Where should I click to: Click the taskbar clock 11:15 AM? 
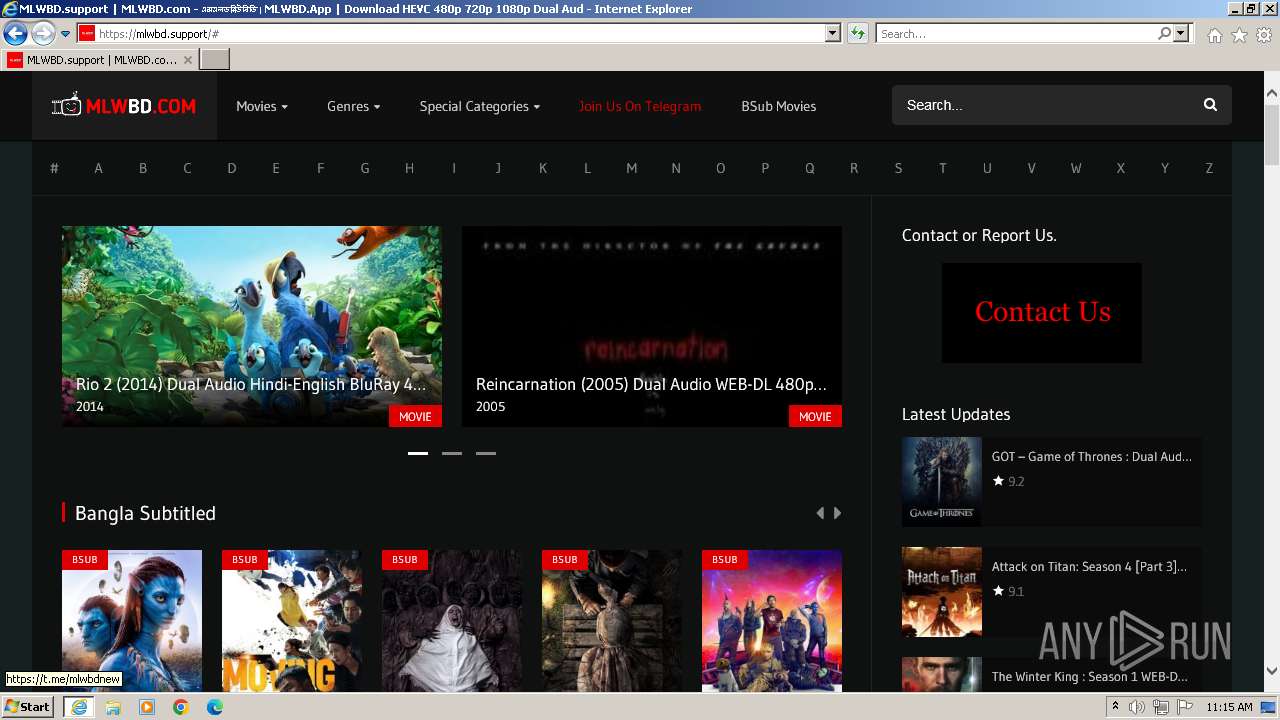pos(1229,707)
